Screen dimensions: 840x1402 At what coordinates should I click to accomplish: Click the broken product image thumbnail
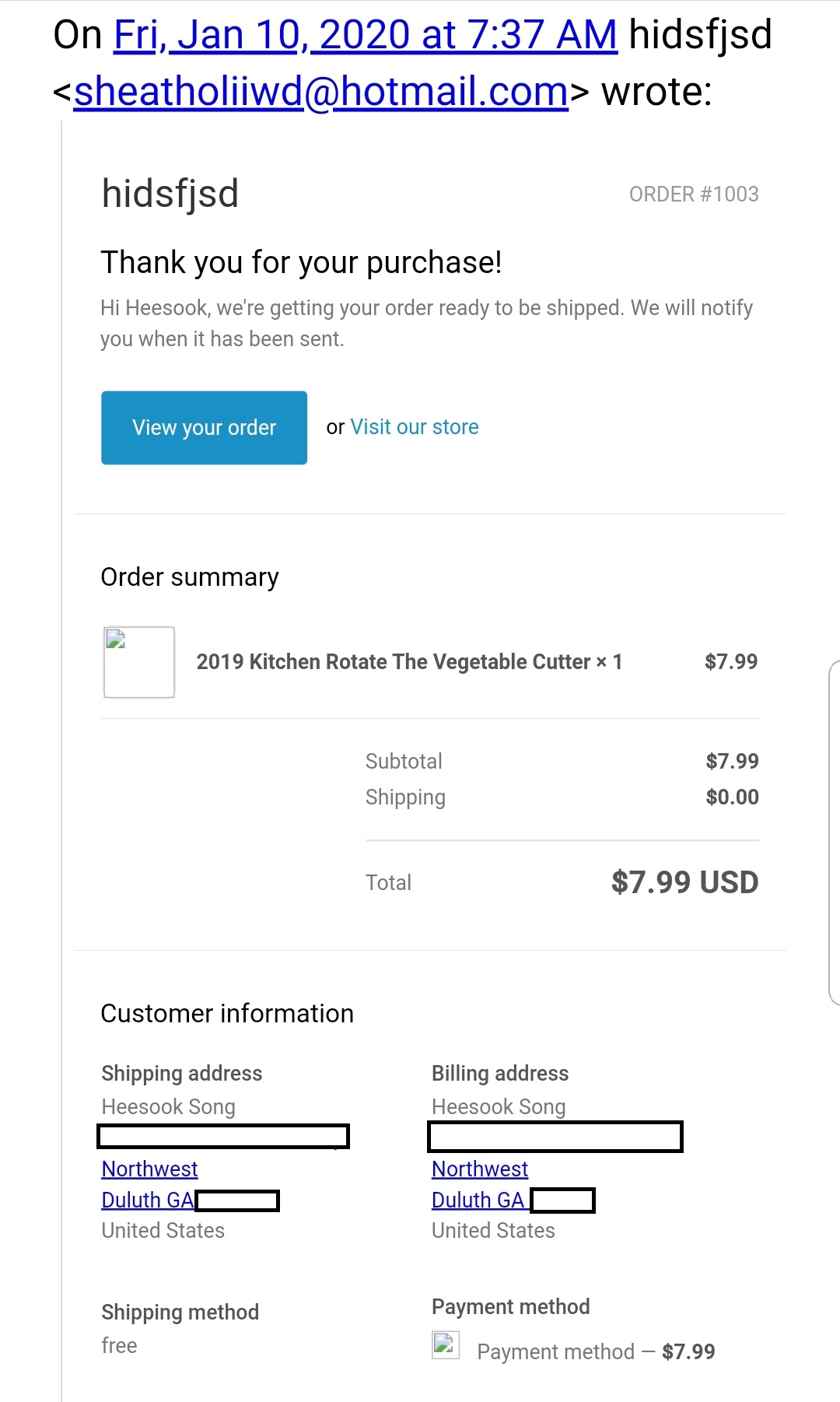139,662
